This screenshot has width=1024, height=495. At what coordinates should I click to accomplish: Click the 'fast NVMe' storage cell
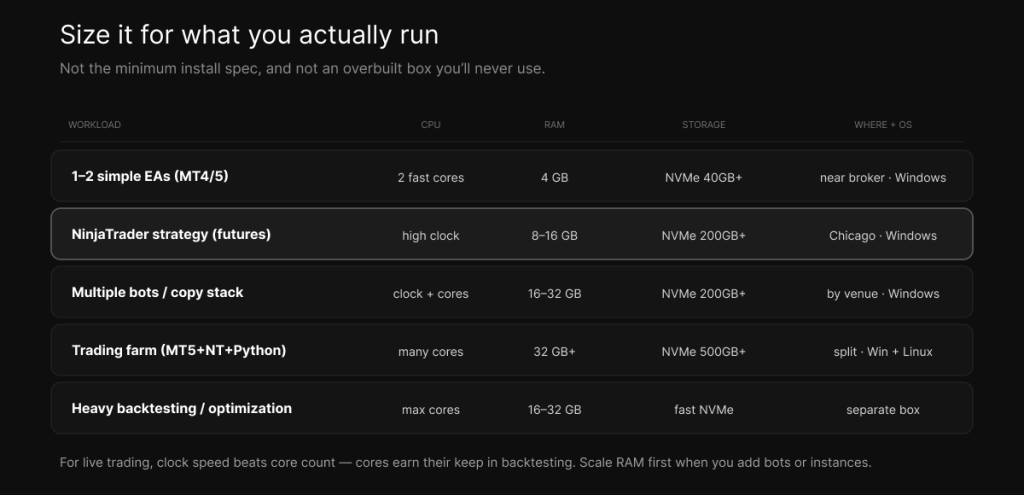point(703,409)
